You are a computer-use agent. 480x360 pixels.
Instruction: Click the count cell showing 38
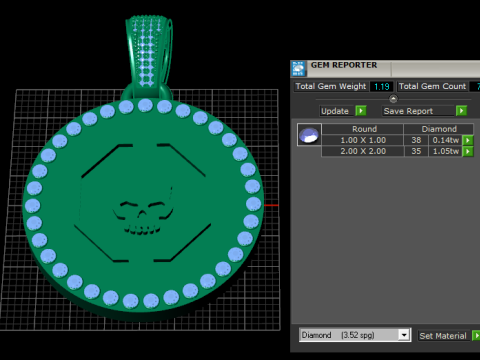coord(416,140)
